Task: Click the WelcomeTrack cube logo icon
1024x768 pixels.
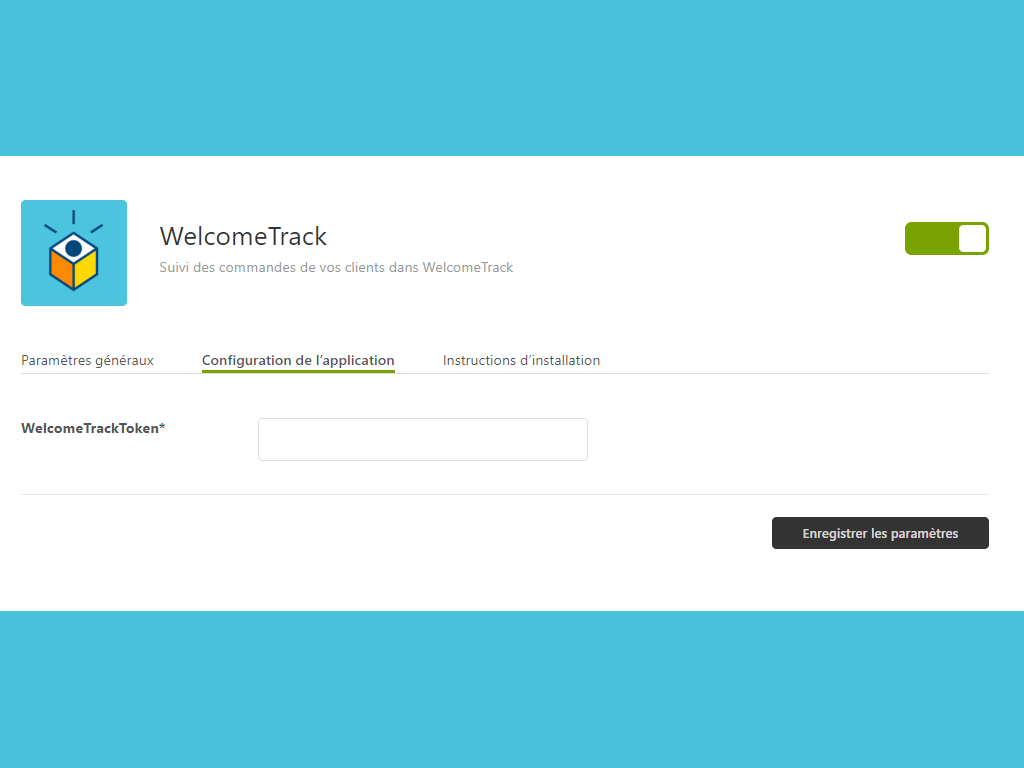Action: [x=74, y=253]
